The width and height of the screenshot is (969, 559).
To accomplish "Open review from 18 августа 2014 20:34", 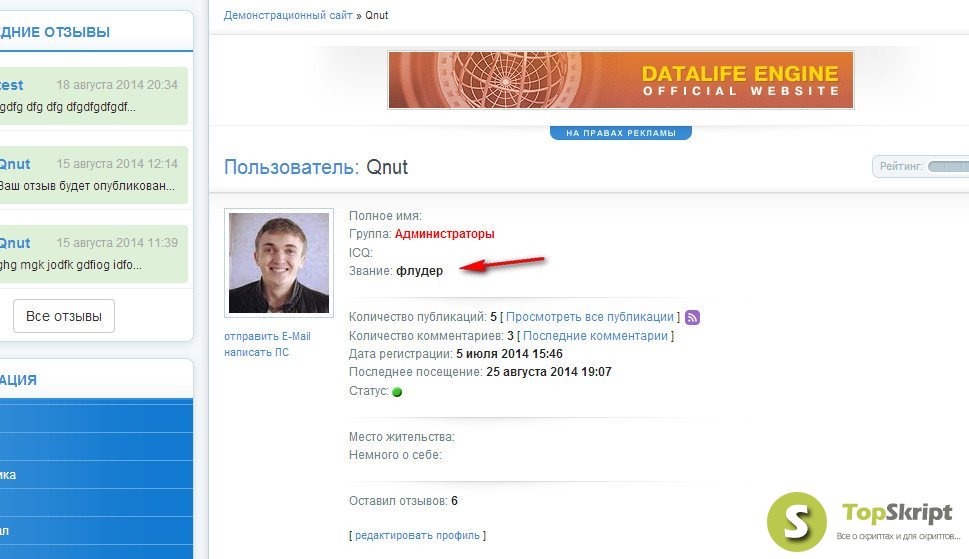I will point(91,96).
